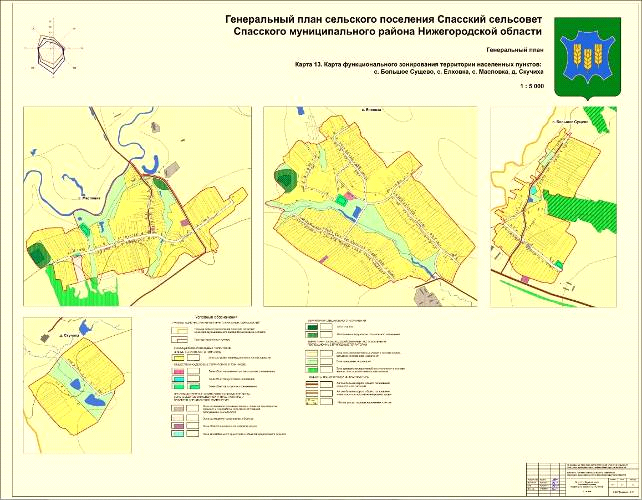The height and width of the screenshot is (500, 642).
Task: Click the purple plot at bottom of Большое Сущево map
Action: [525, 279]
